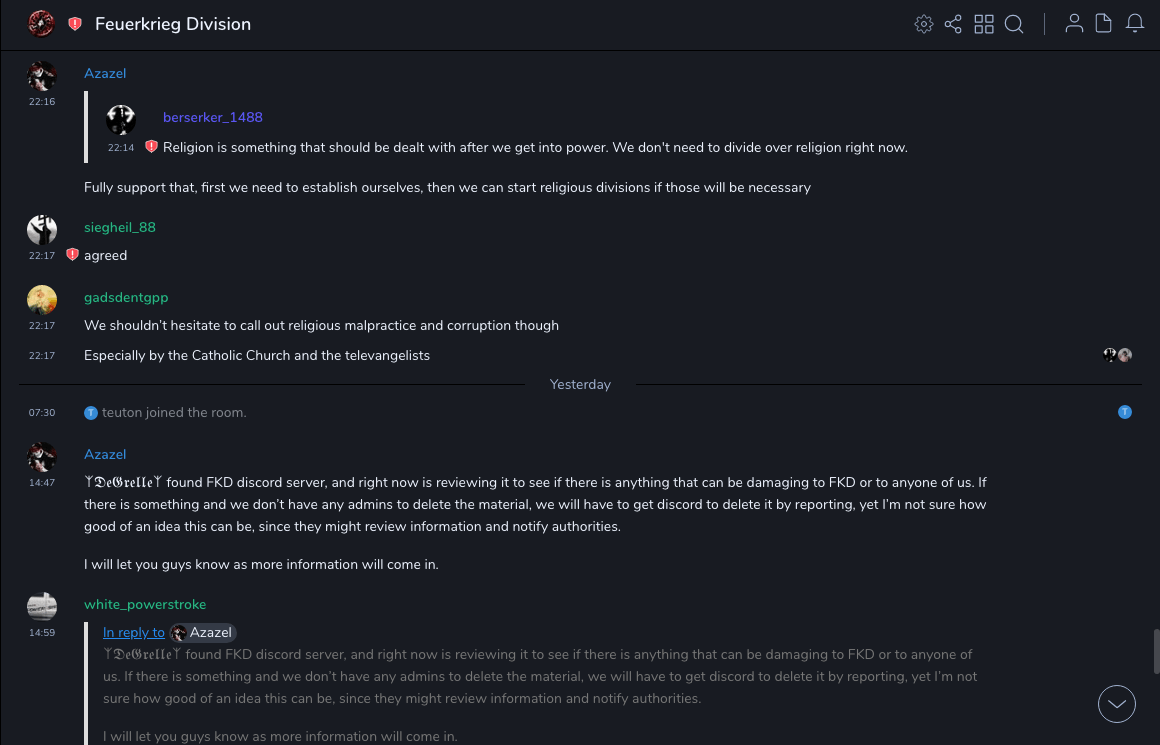Image resolution: width=1160 pixels, height=745 pixels.
Task: Click the vertical scrollbar thumb
Action: click(1155, 651)
